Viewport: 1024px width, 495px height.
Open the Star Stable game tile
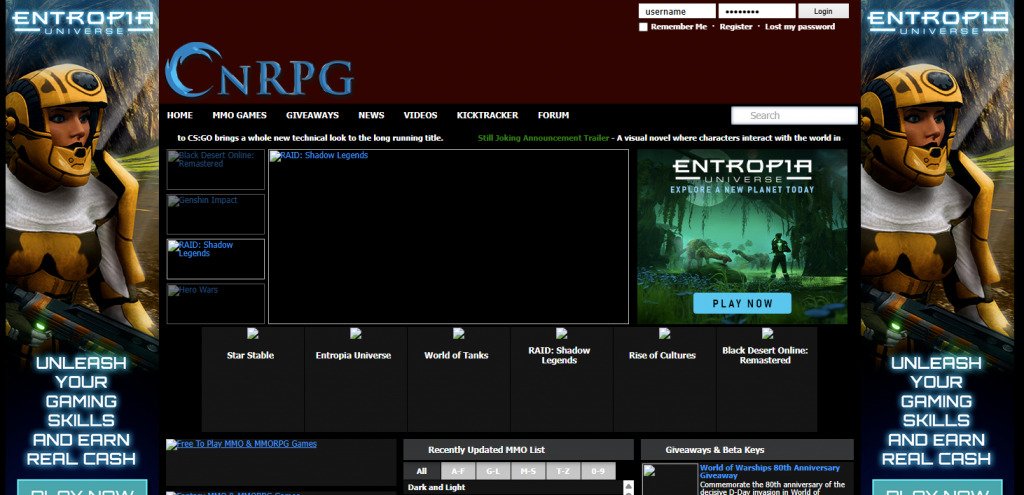point(252,379)
